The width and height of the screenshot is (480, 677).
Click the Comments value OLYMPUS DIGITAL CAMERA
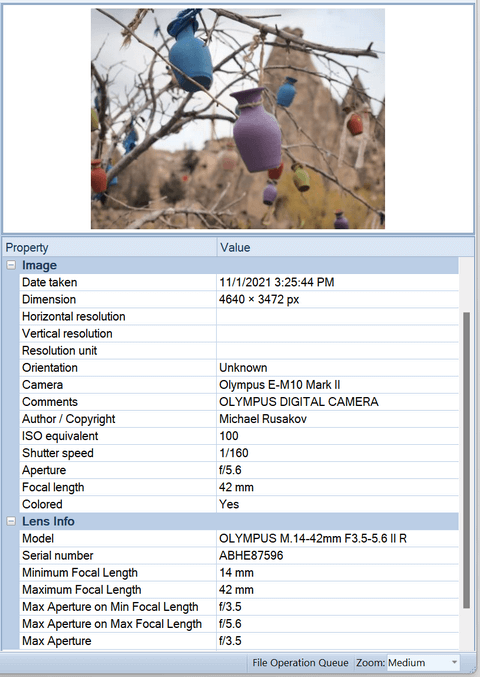(299, 402)
